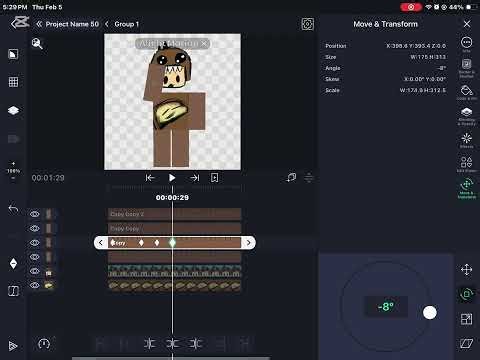Tap the split layer center icon at bottom
The width and height of the screenshot is (480, 360).
[172, 343]
